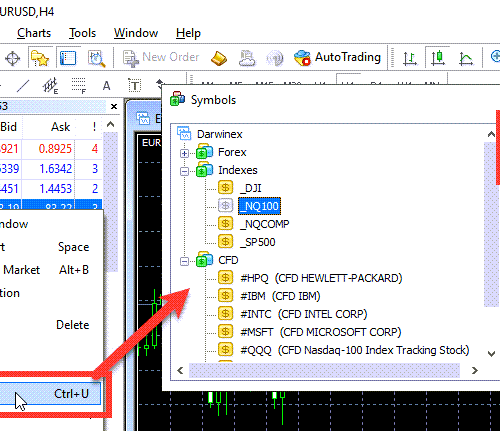
Task: Click the _DJI dollar coin icon
Action: (225, 188)
